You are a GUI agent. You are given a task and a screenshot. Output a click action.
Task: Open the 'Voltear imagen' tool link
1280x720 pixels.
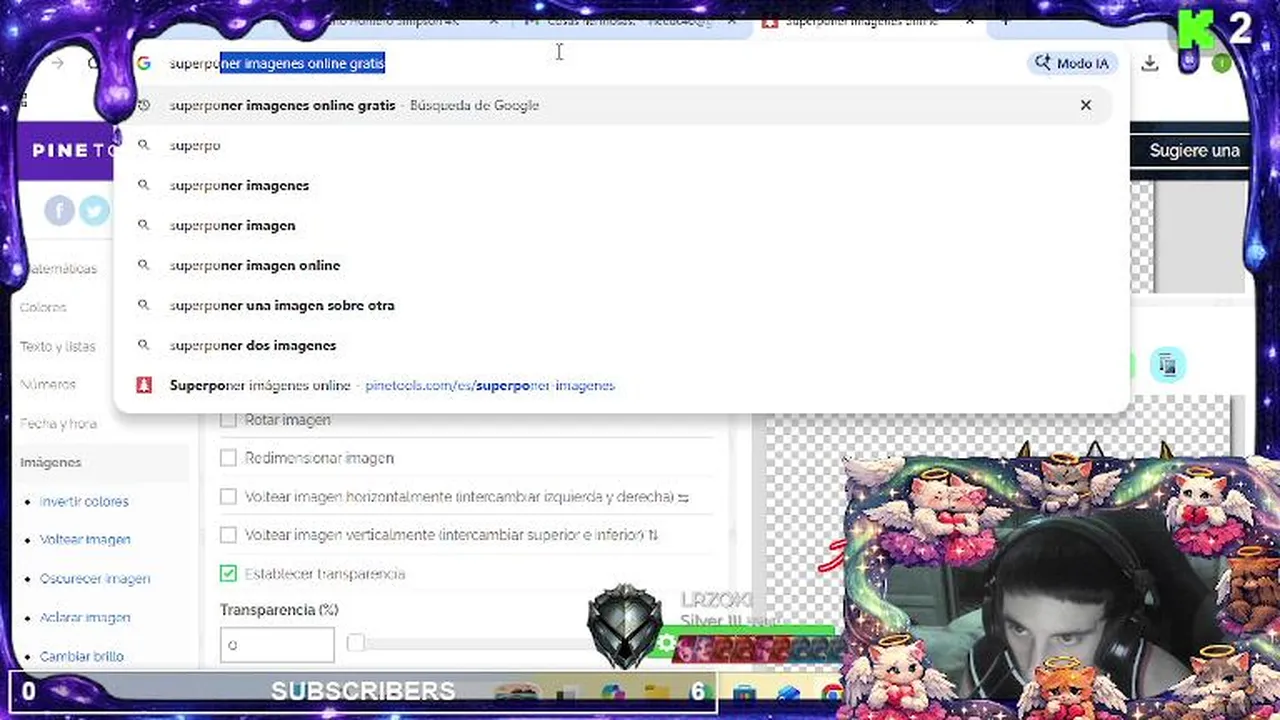tap(85, 539)
